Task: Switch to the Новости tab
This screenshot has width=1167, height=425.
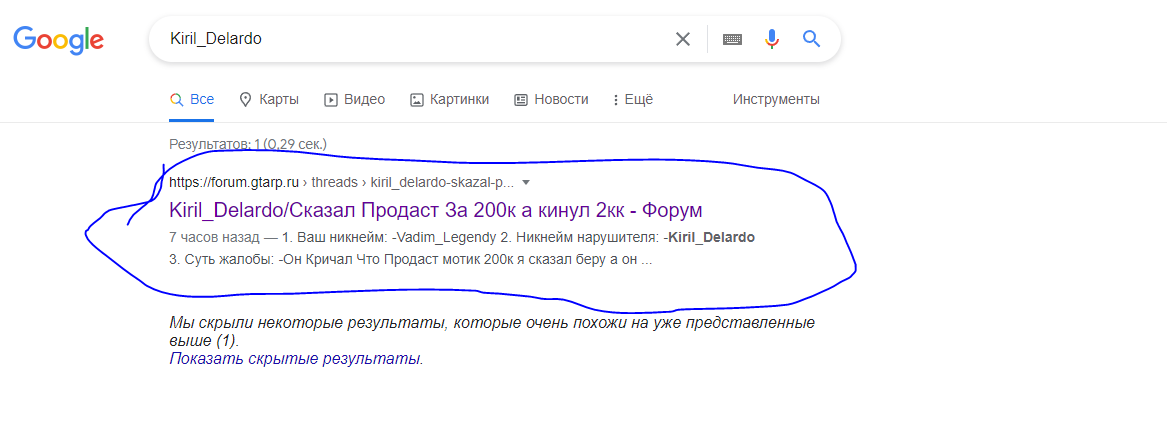Action: [551, 99]
